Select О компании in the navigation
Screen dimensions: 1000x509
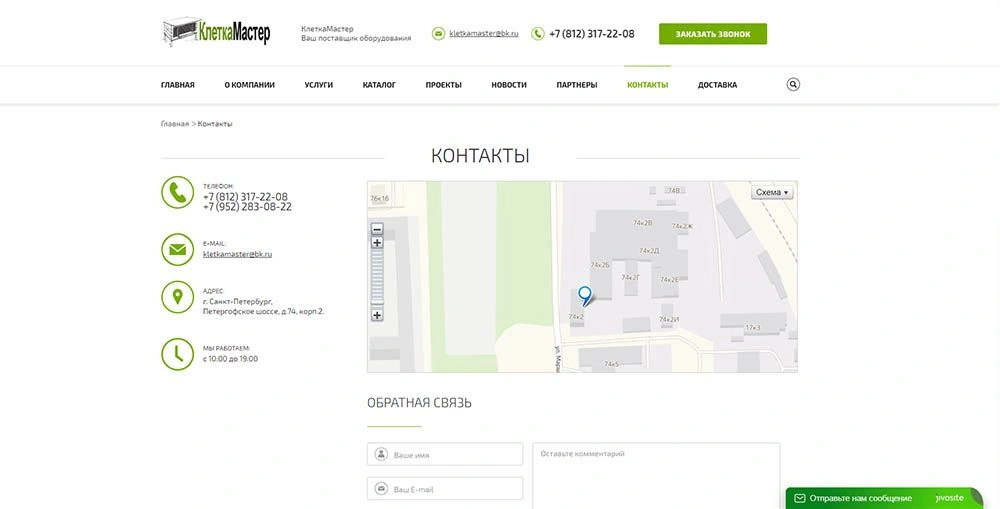pos(249,85)
